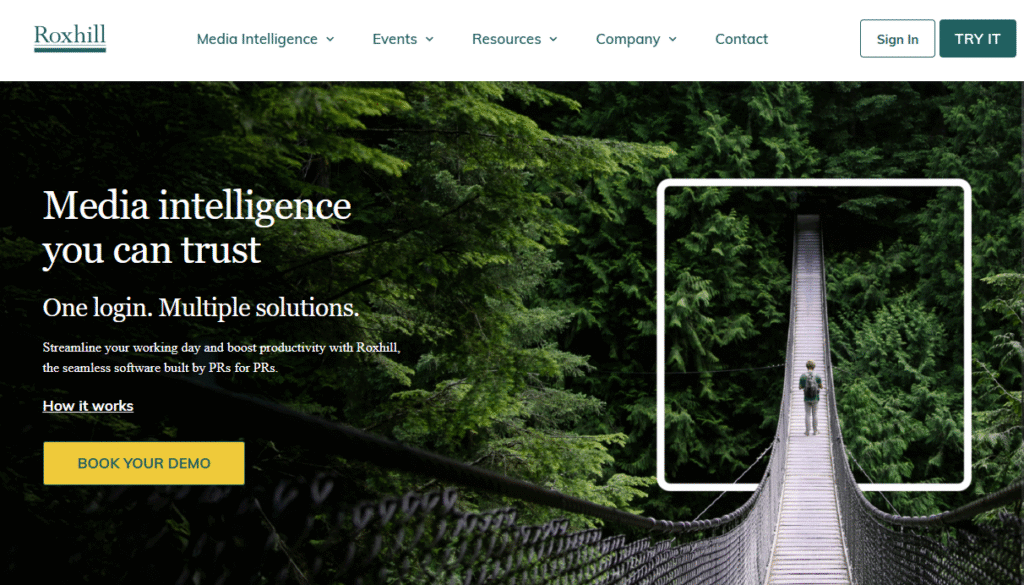
Task: Click the Streamline your working day paragraph
Action: (x=221, y=357)
